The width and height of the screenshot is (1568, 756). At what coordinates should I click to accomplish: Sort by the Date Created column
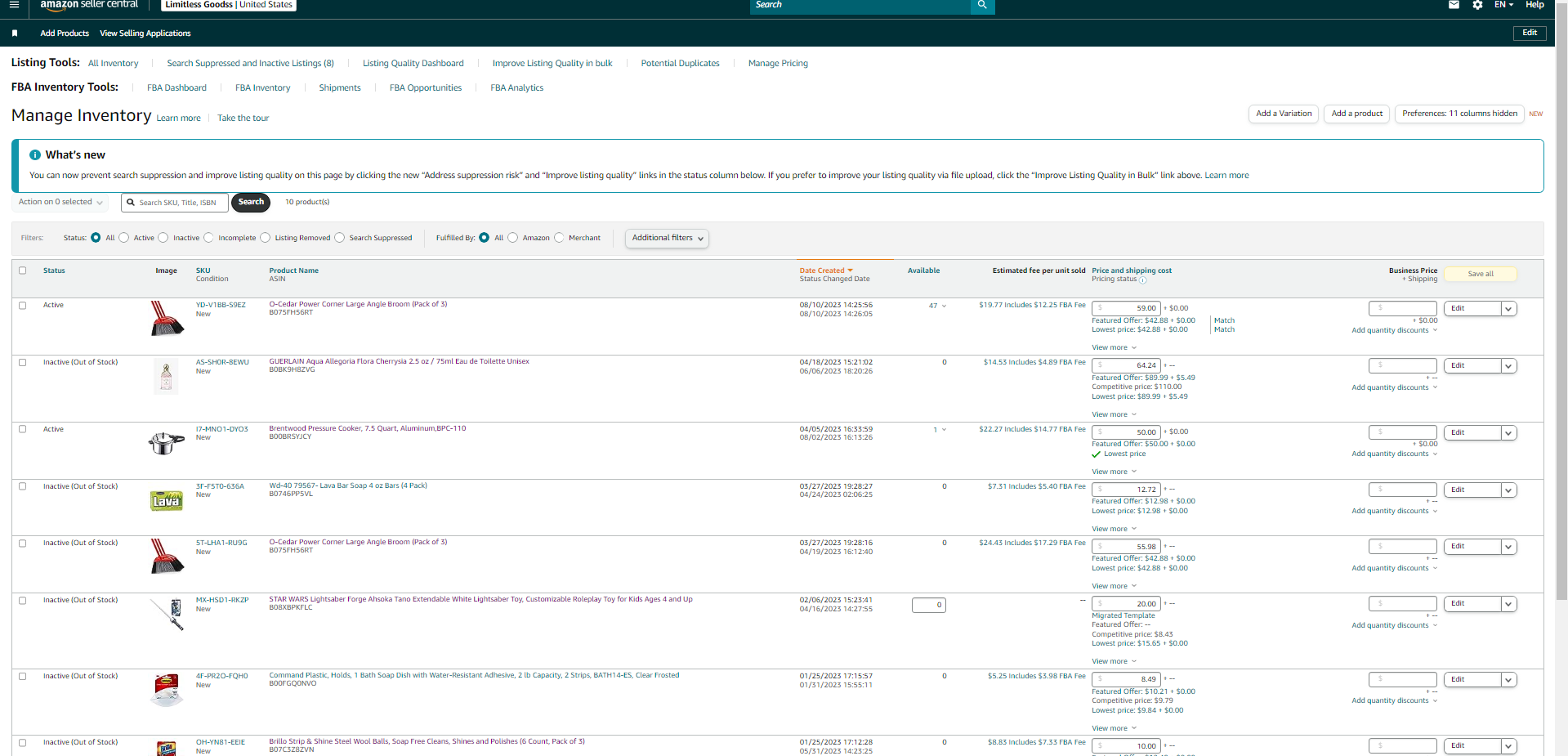(825, 271)
